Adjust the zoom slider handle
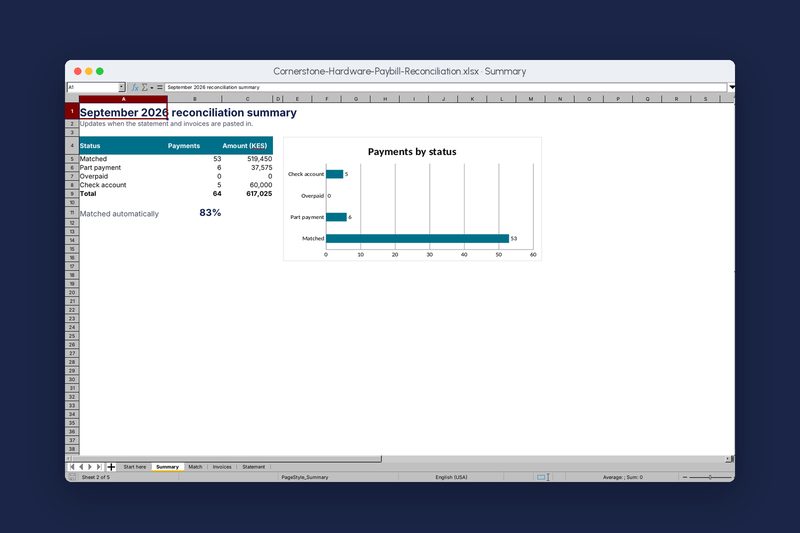800x533 pixels. 710,477
